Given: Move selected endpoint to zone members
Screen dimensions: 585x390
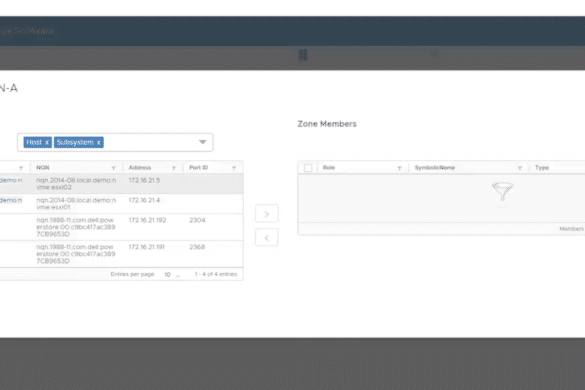Looking at the screenshot, I should tap(267, 214).
